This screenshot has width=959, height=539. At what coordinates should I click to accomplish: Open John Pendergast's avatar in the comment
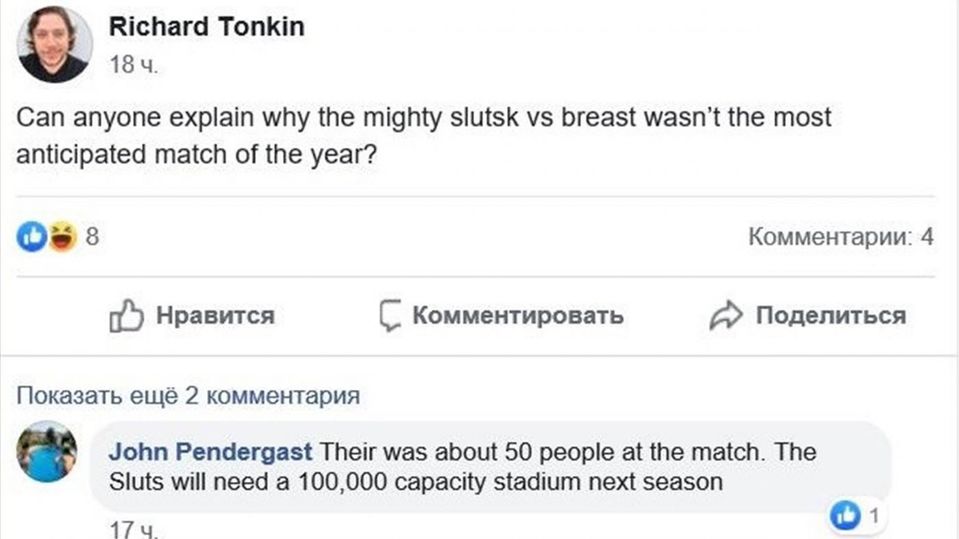pyautogui.click(x=47, y=452)
